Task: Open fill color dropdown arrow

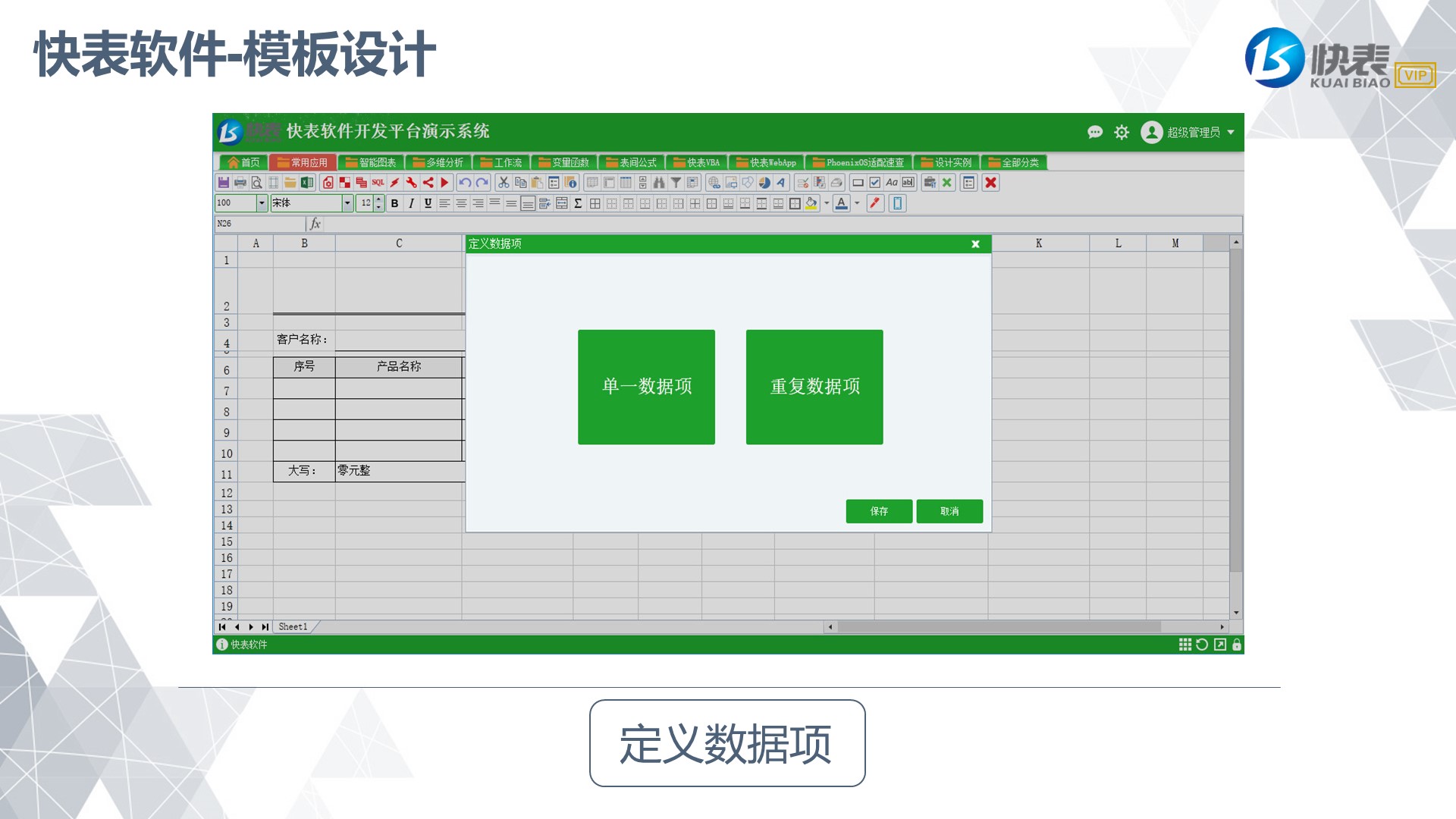Action: (827, 203)
